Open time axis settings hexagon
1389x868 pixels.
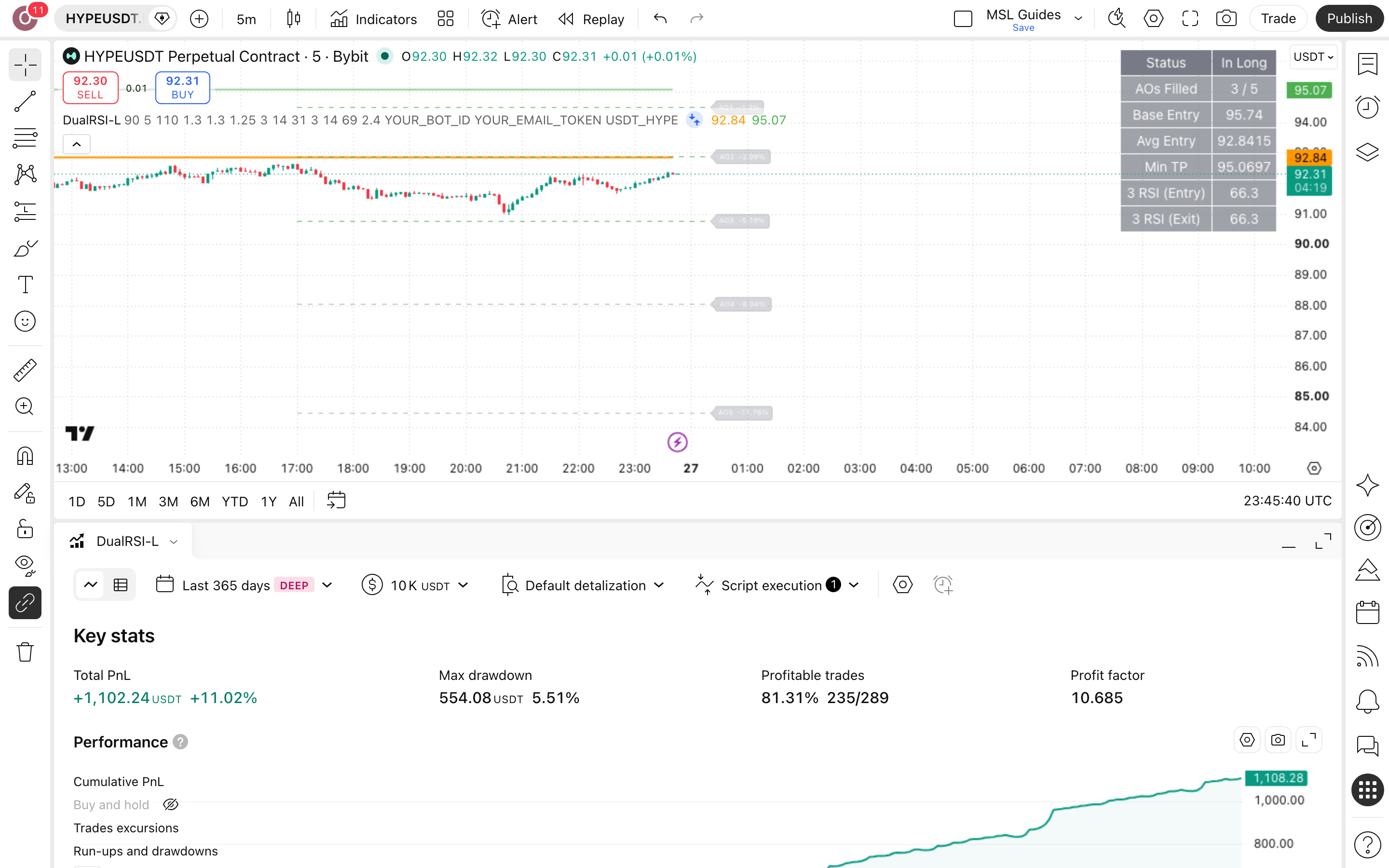1314,468
